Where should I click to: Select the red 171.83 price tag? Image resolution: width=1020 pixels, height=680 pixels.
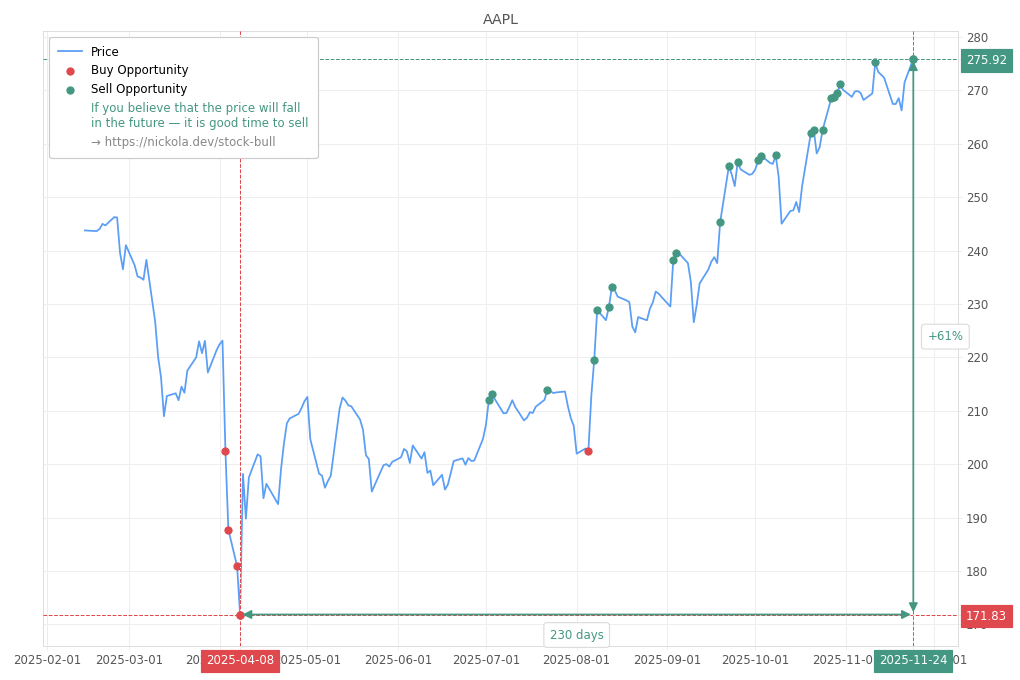(x=986, y=616)
